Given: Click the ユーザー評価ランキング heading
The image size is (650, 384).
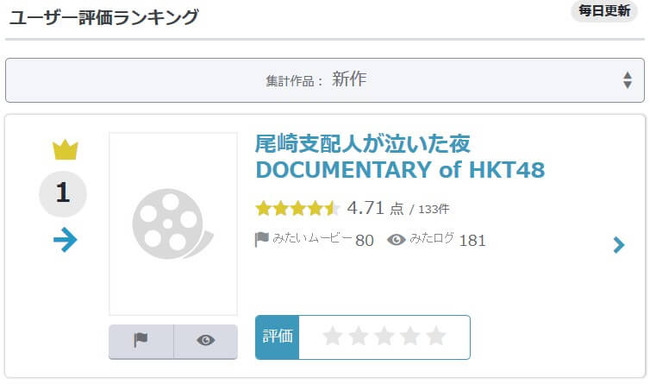Looking at the screenshot, I should tap(104, 18).
